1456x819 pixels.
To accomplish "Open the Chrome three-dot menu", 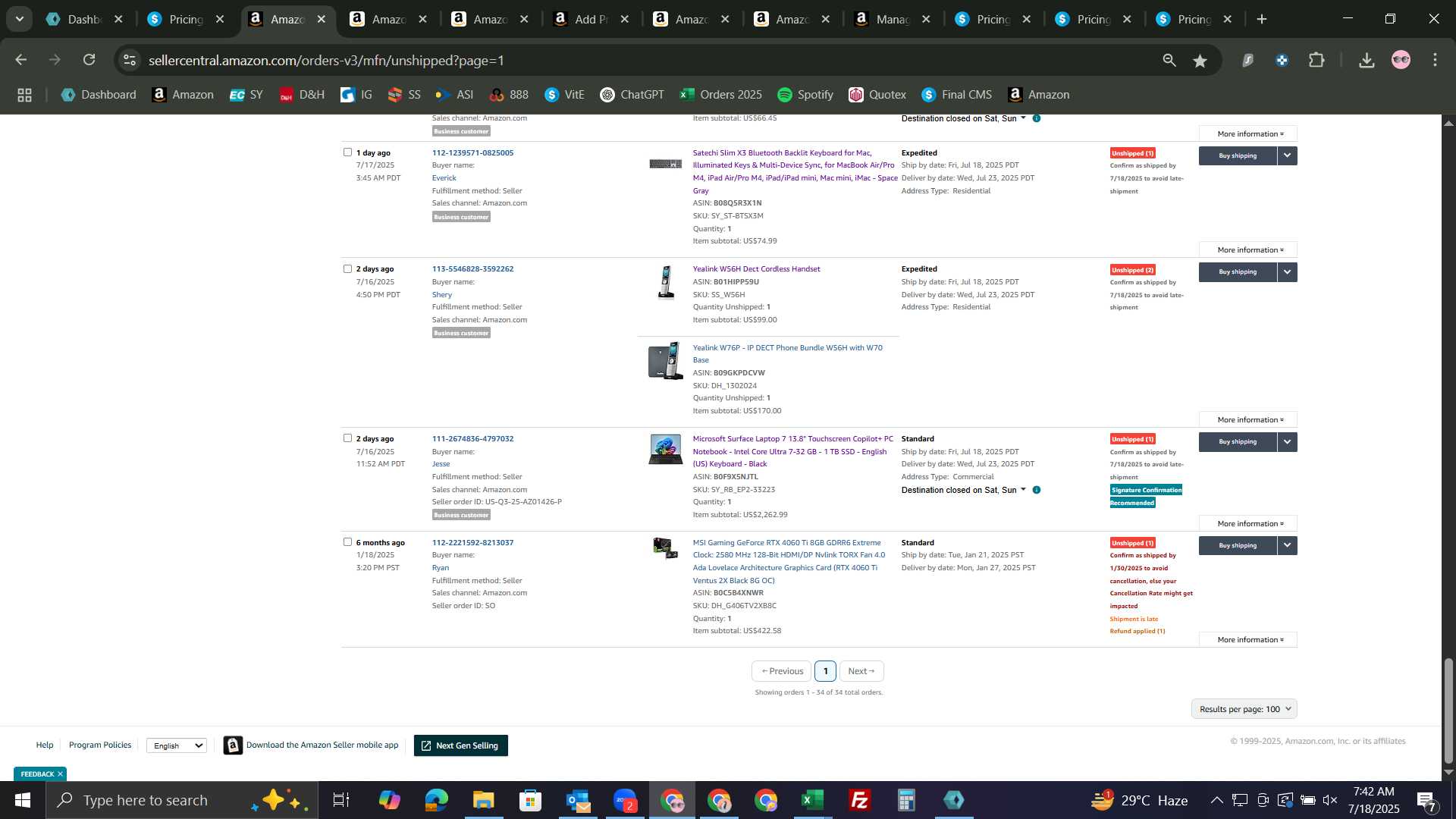I will [1435, 60].
